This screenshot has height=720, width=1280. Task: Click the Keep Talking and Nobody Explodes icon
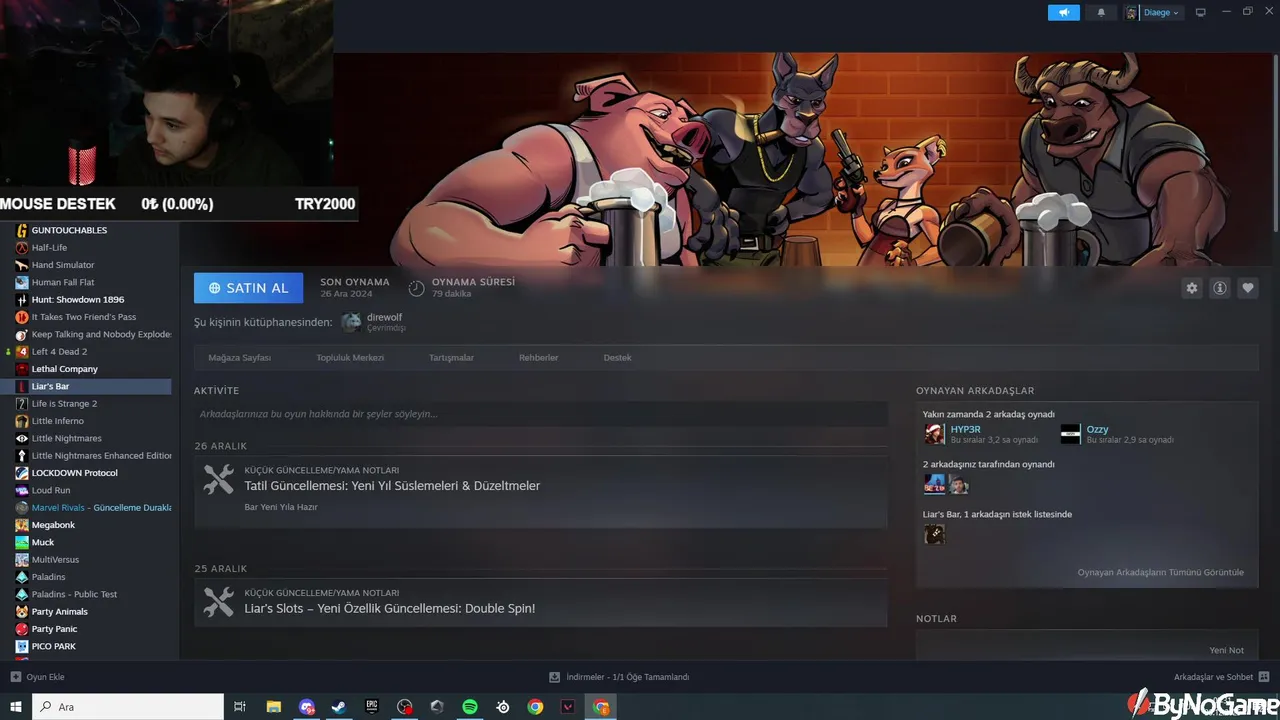tap(22, 334)
